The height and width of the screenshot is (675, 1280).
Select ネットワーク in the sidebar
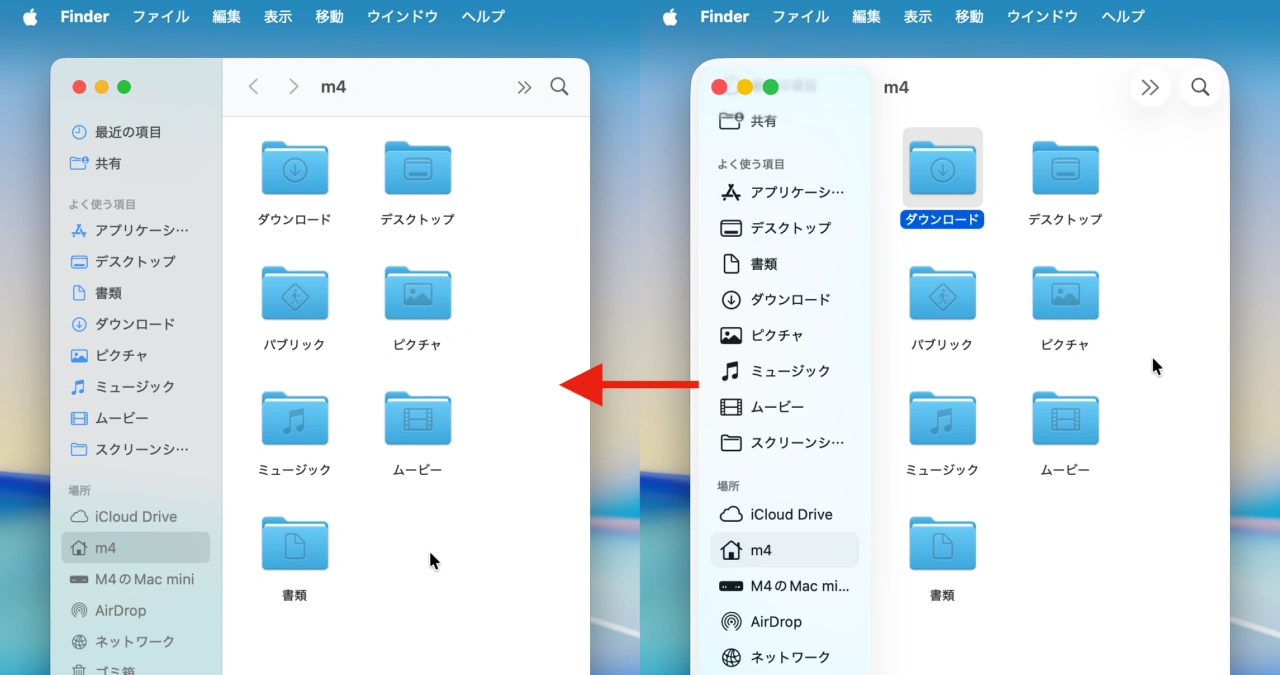point(133,641)
